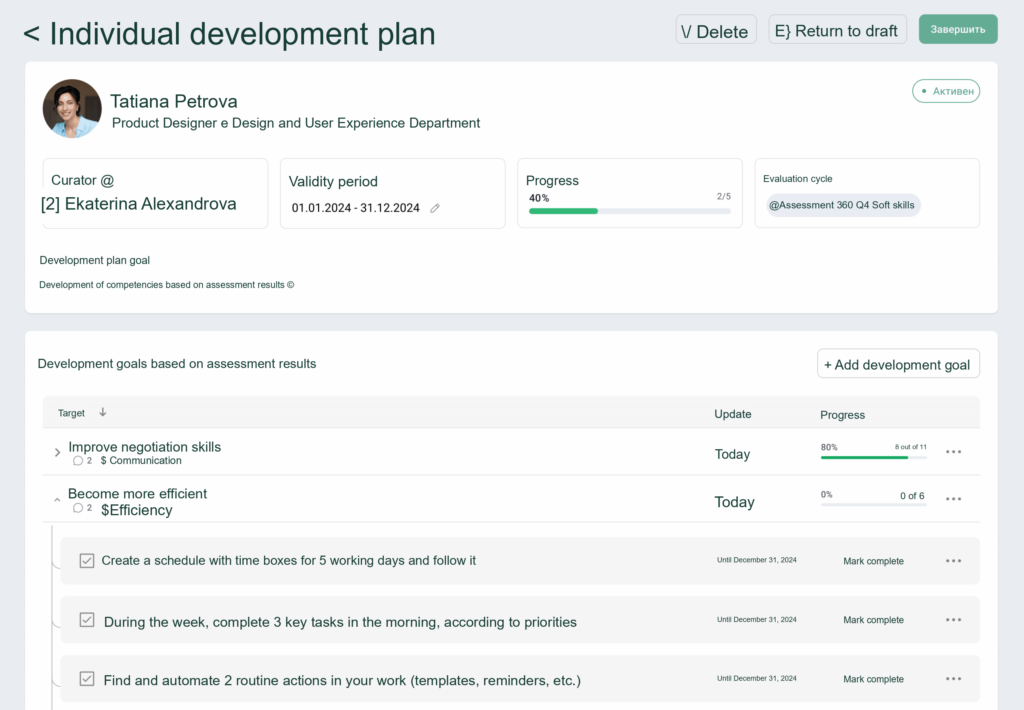The height and width of the screenshot is (710, 1024).
Task: Collapse the Become more efficient goal
Action: 57,500
